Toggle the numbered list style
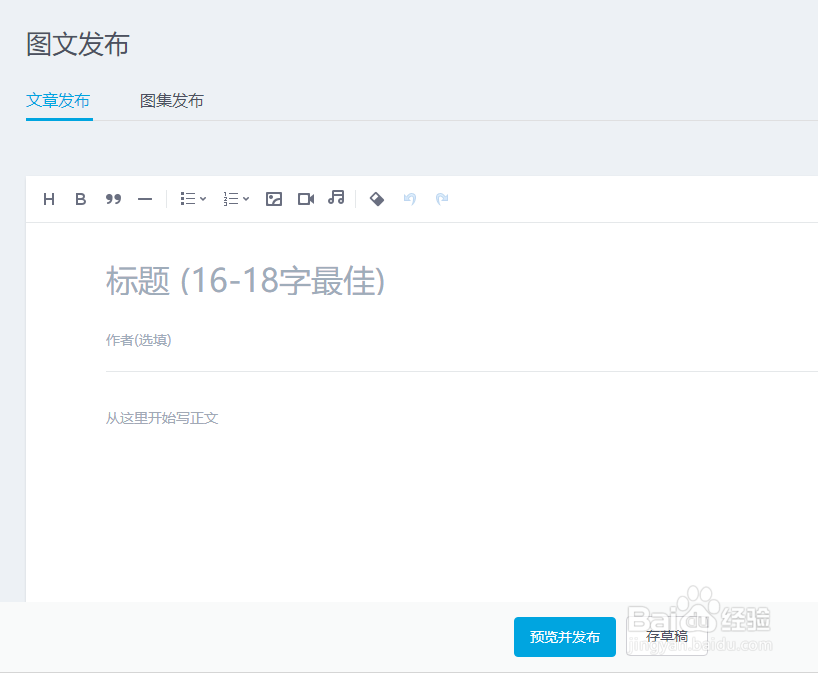This screenshot has height=673, width=818. pos(229,198)
